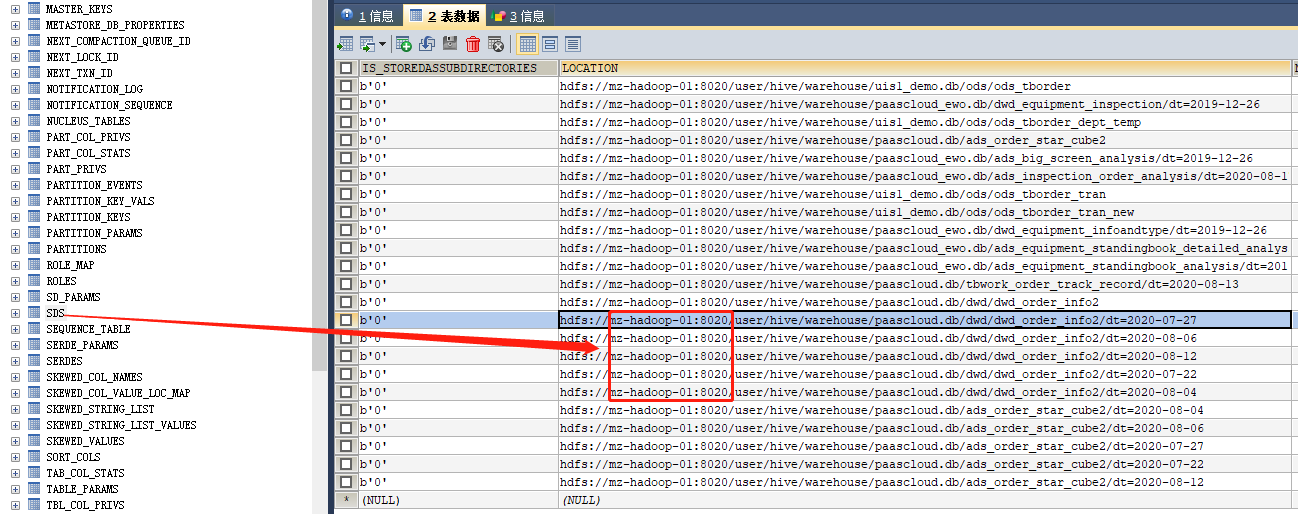
Task: Click the location cell ending ods_tborder_tran
Action: click(924, 194)
